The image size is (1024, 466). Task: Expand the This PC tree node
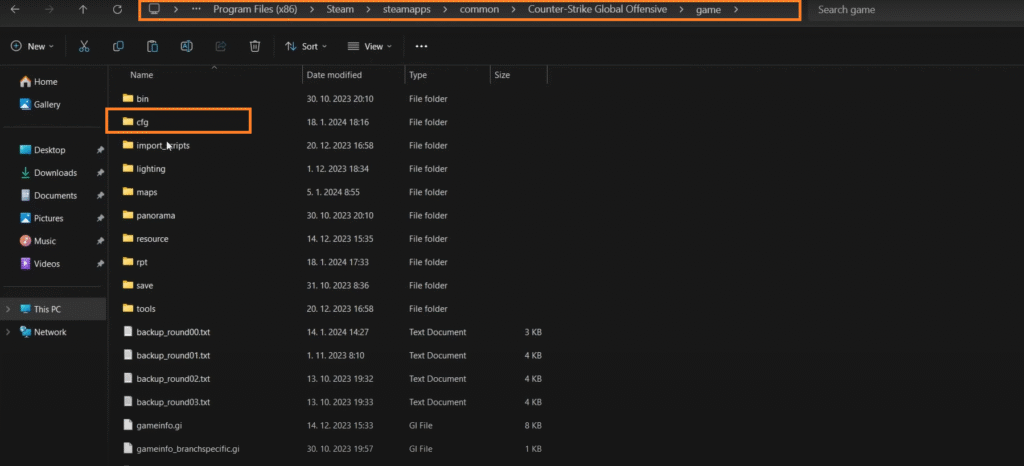9,309
